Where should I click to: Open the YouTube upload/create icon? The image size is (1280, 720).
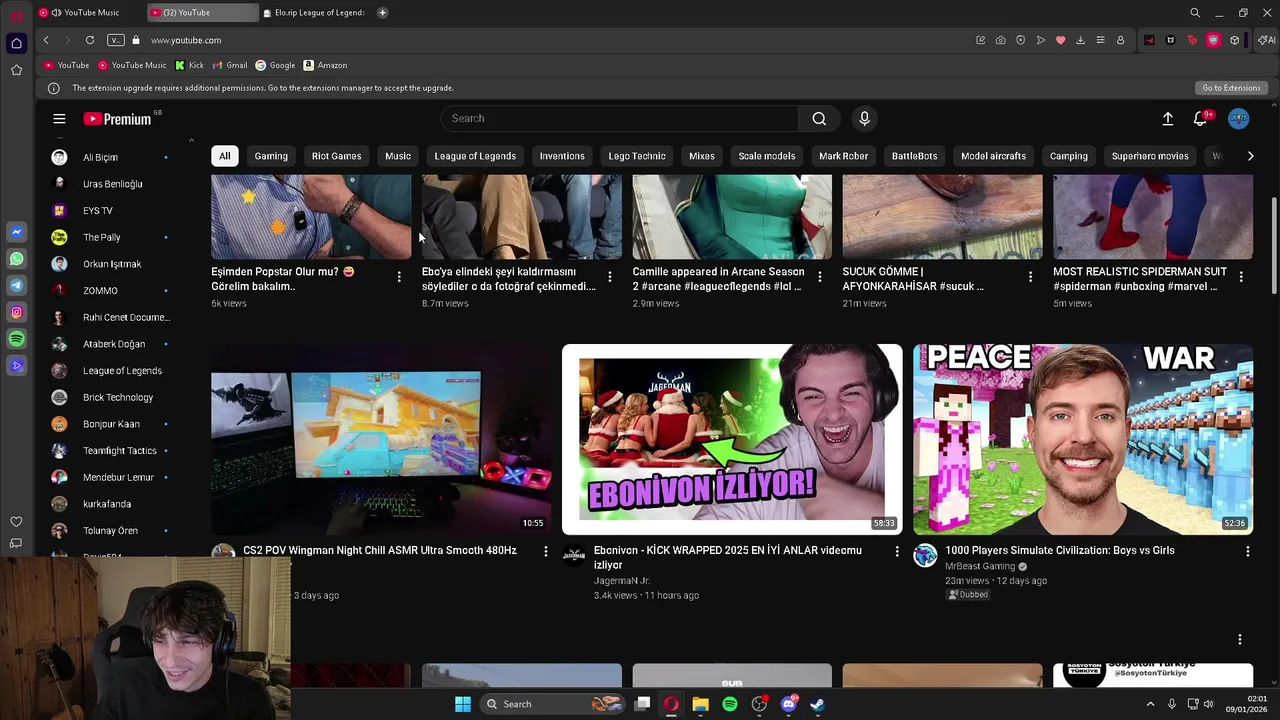pos(1167,119)
